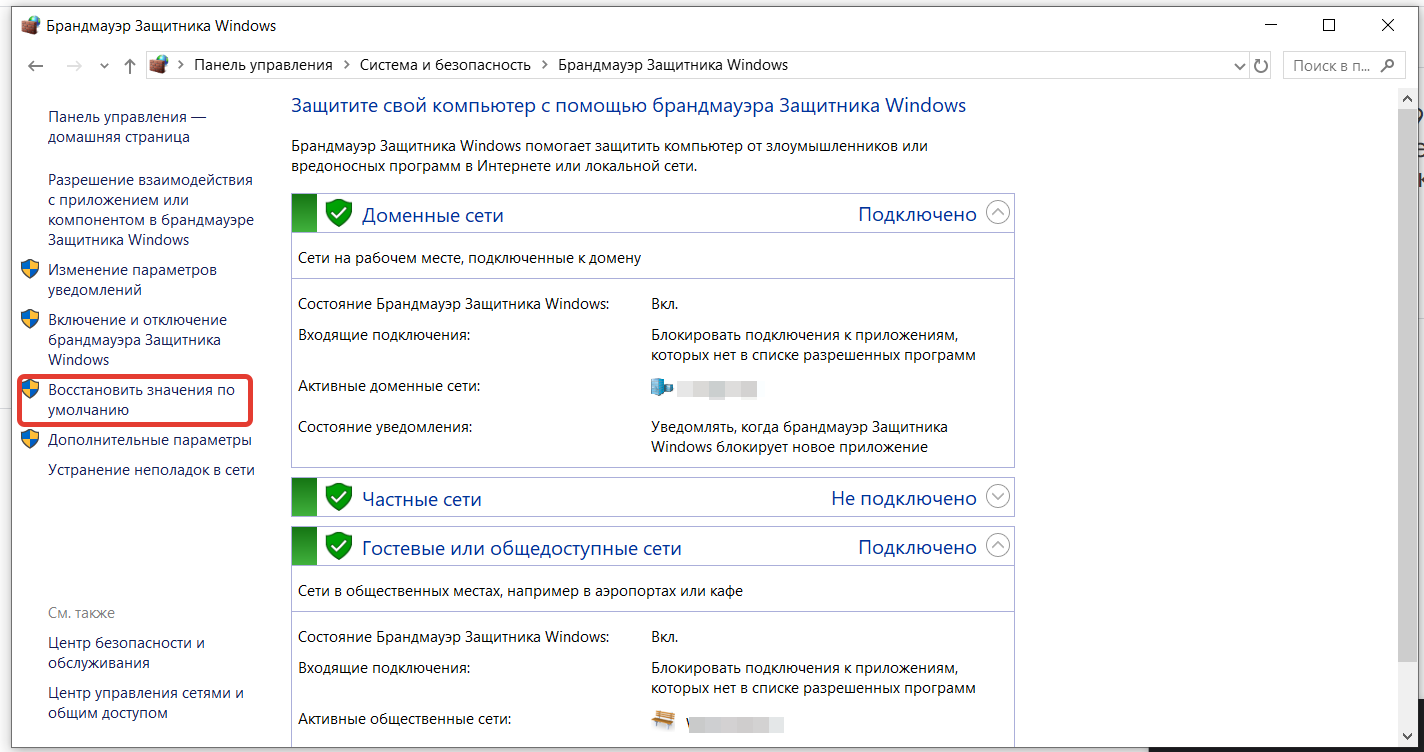Click the Back navigation arrow
The height and width of the screenshot is (752, 1424).
(36, 66)
